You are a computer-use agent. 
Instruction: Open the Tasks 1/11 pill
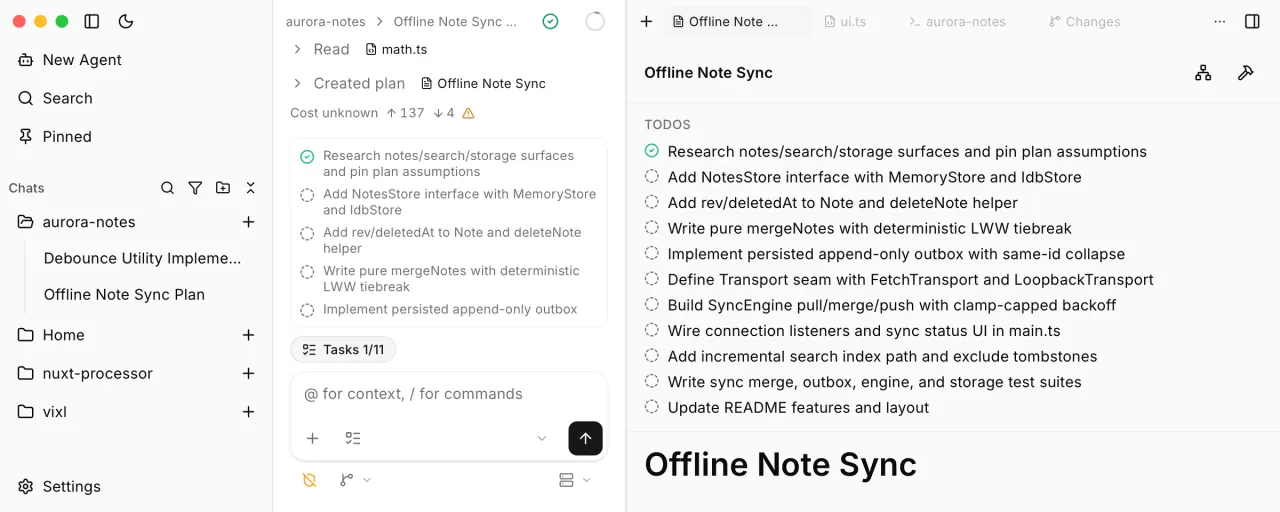(343, 349)
